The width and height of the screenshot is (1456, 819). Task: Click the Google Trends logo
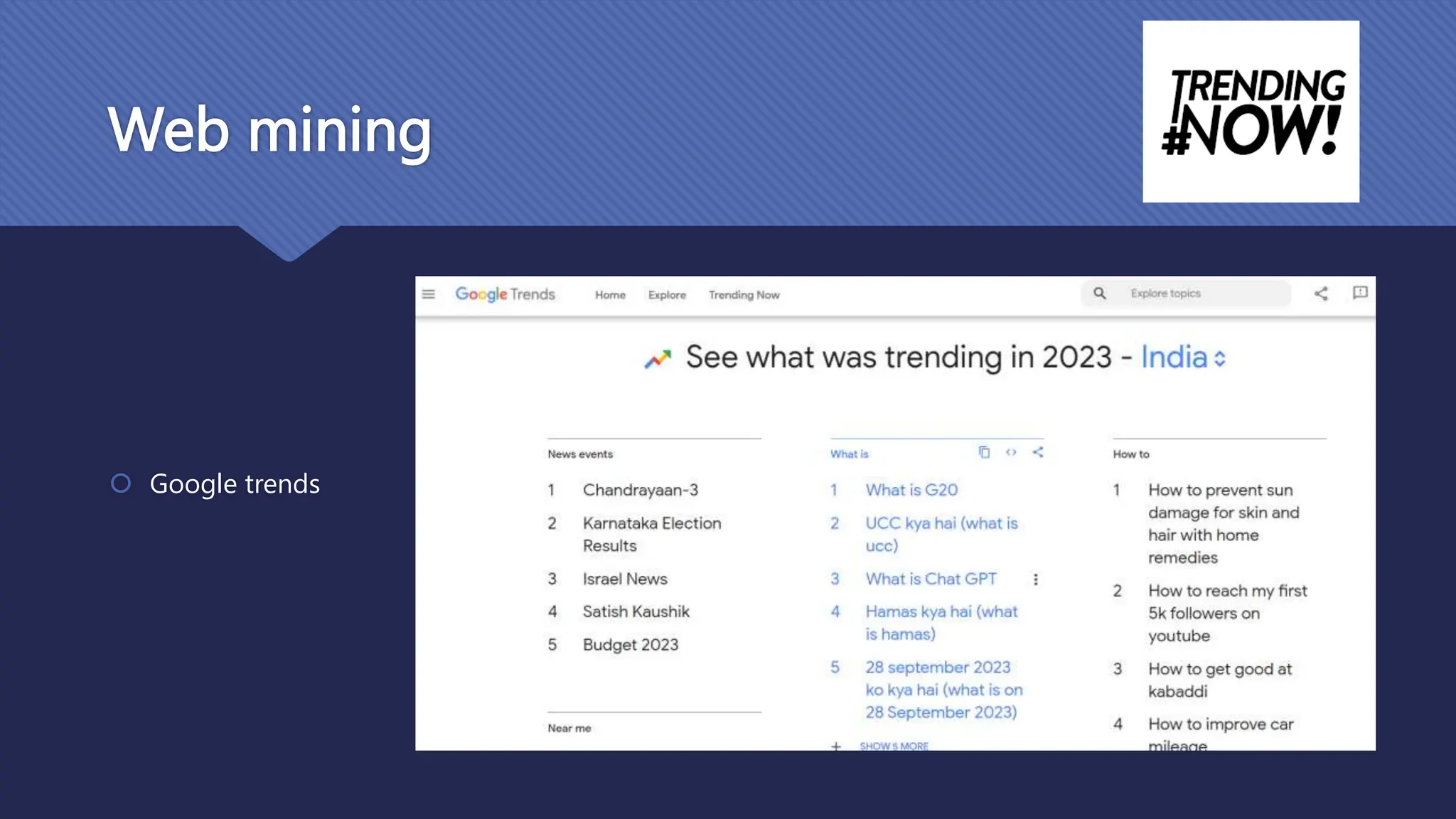coord(505,294)
